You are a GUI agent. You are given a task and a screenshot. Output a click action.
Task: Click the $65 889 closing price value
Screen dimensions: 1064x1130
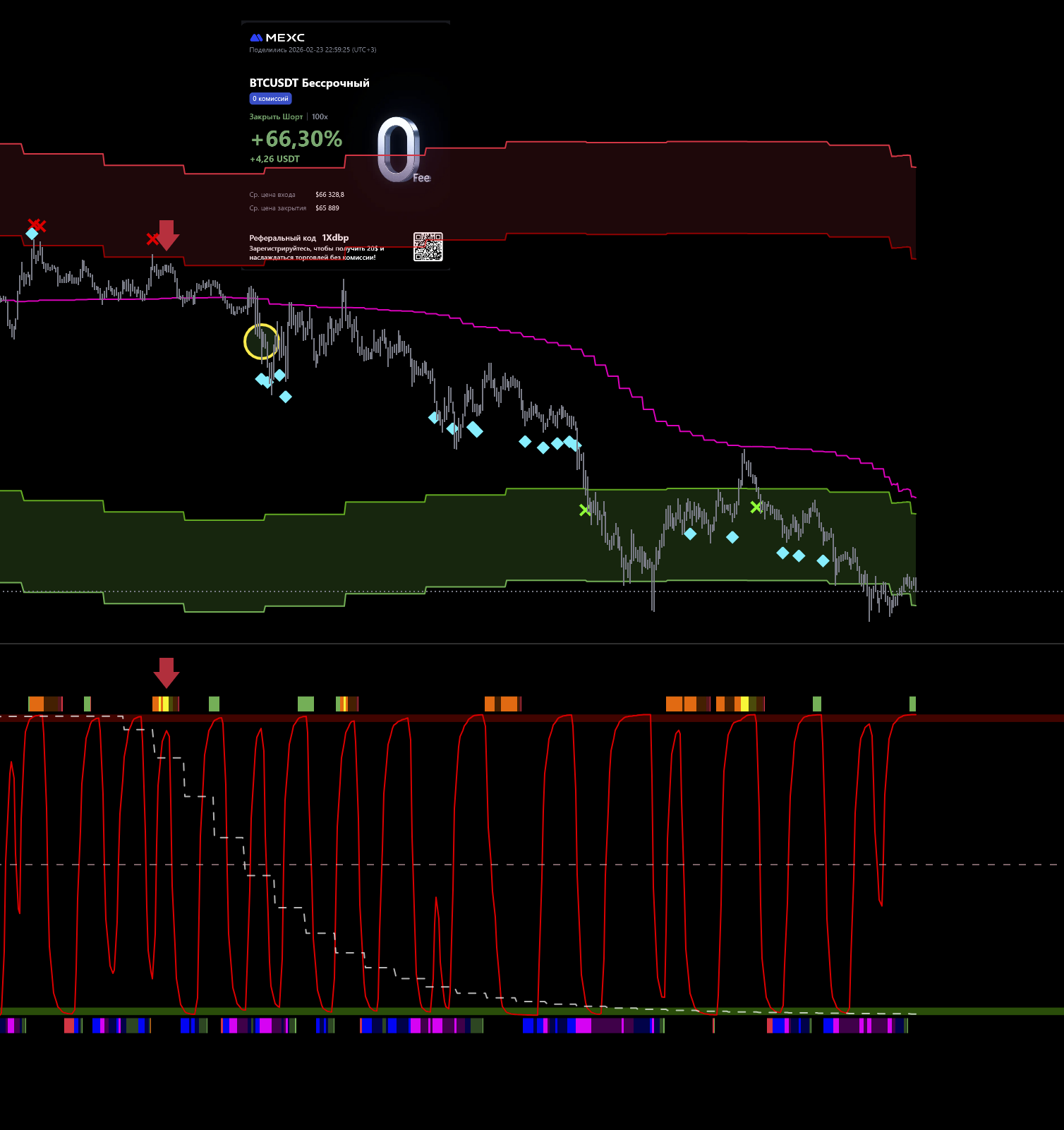coord(327,208)
